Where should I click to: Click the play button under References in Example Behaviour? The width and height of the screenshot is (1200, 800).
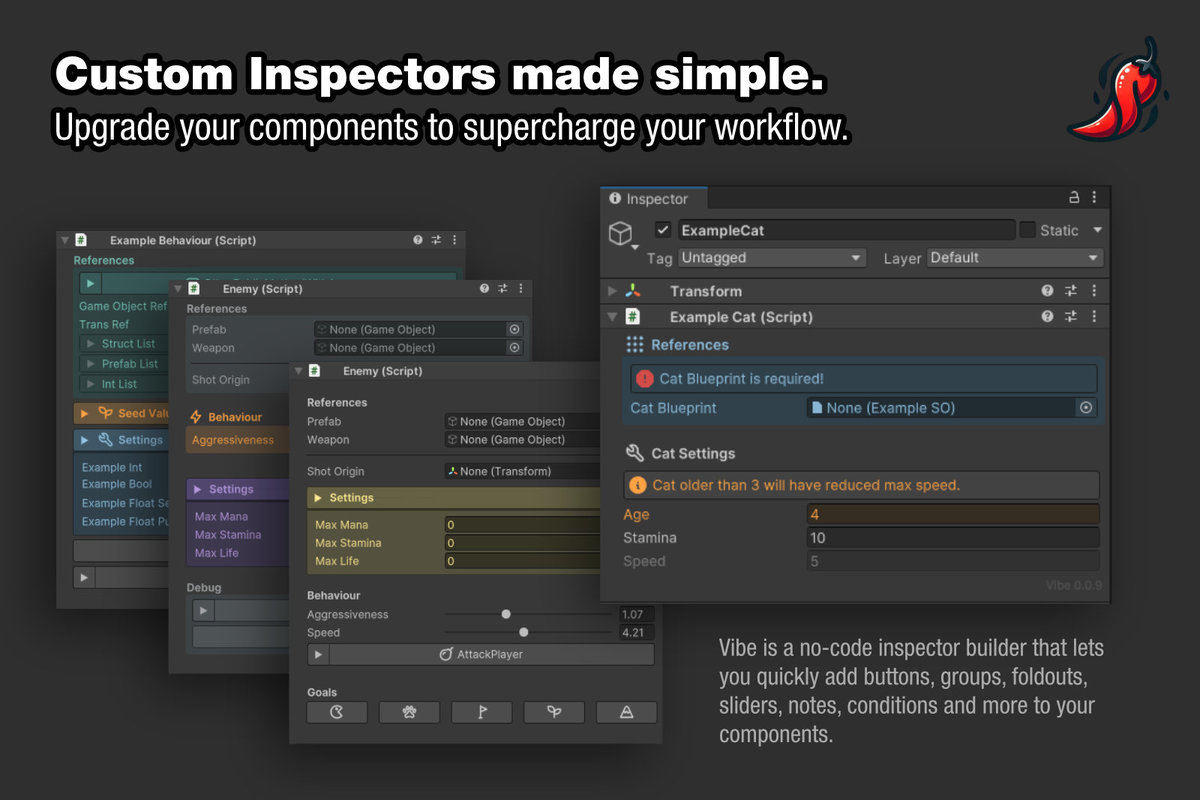(89, 283)
